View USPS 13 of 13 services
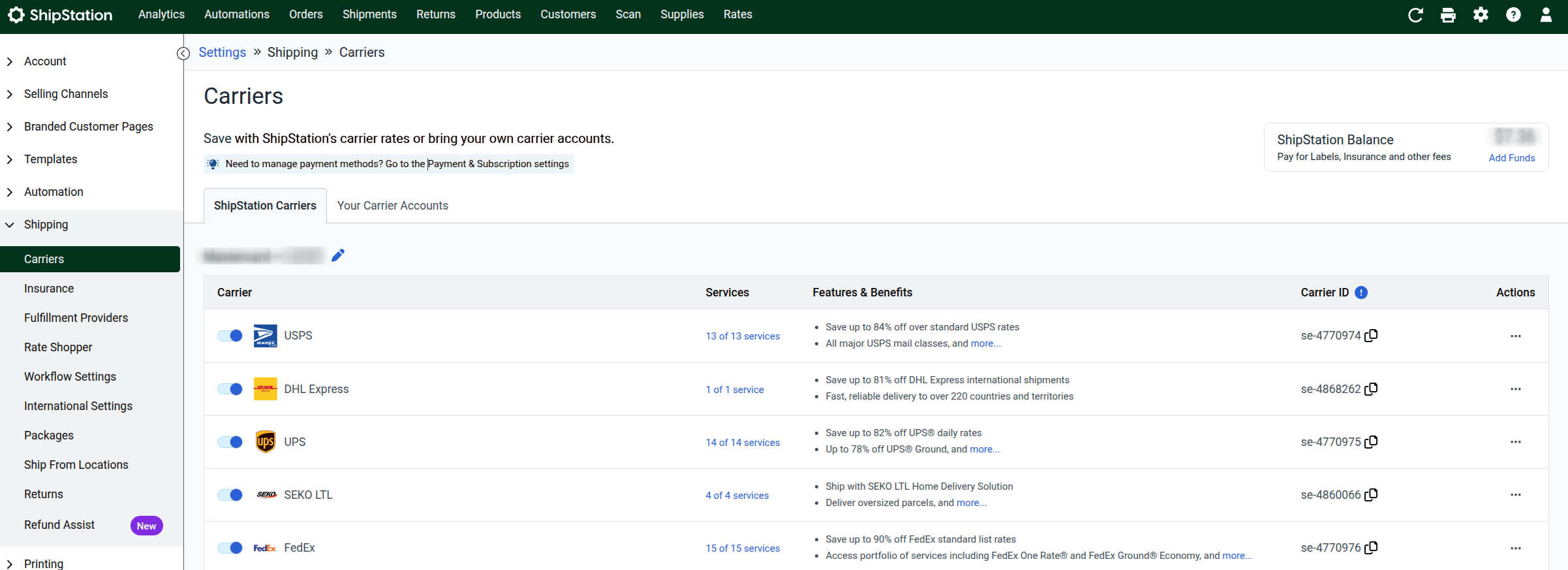This screenshot has width=1568, height=570. [743, 336]
